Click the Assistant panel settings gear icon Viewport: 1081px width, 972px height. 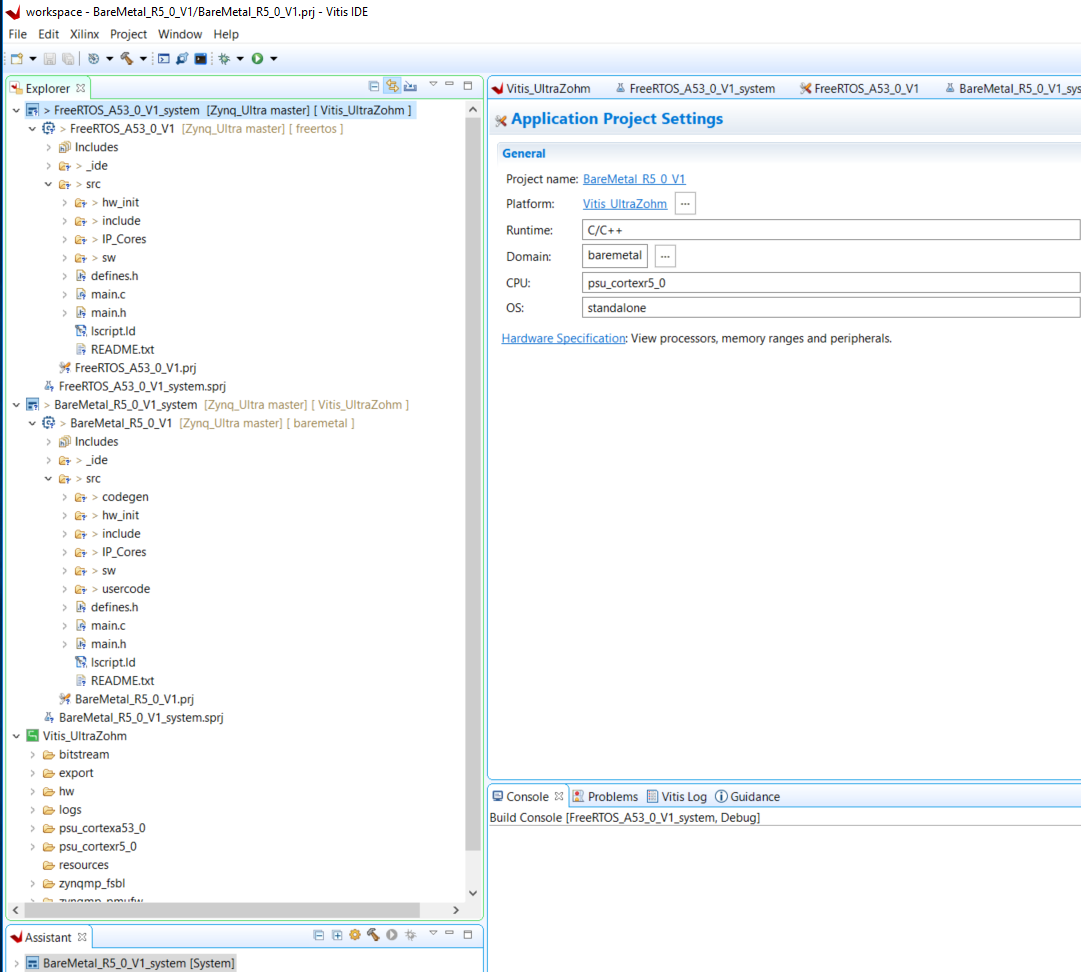[x=354, y=936]
